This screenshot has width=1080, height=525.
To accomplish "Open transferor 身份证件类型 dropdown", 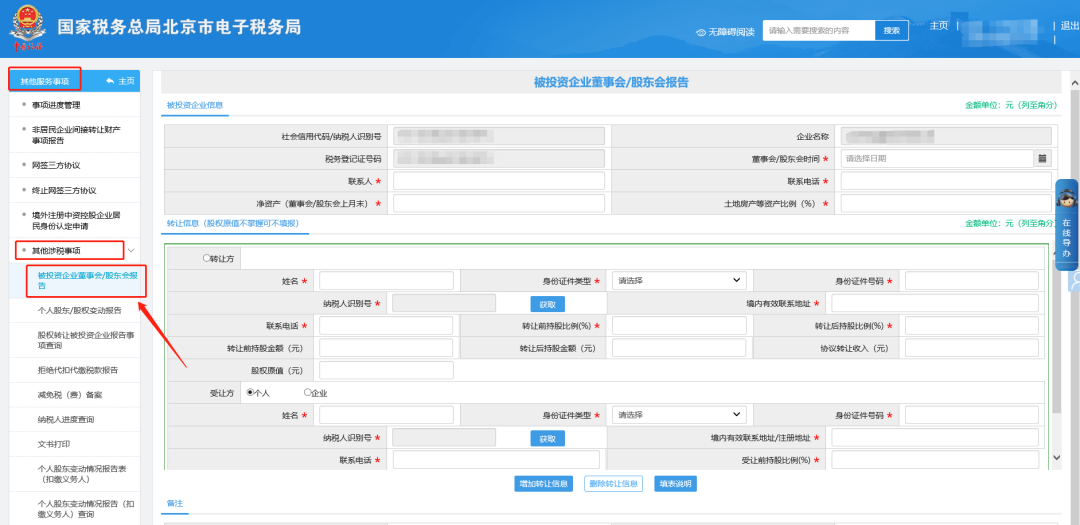I will (679, 281).
